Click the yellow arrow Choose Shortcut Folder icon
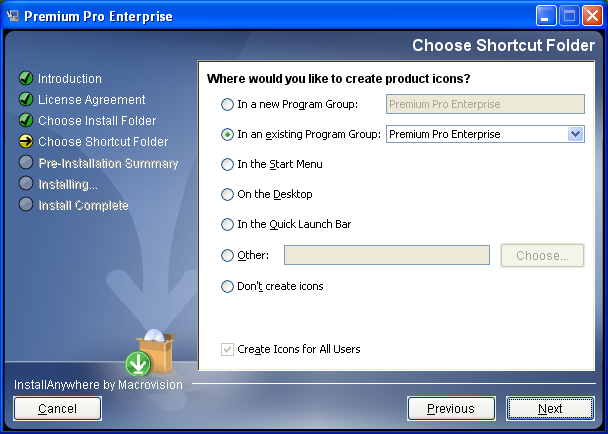The image size is (608, 434). coord(26,141)
